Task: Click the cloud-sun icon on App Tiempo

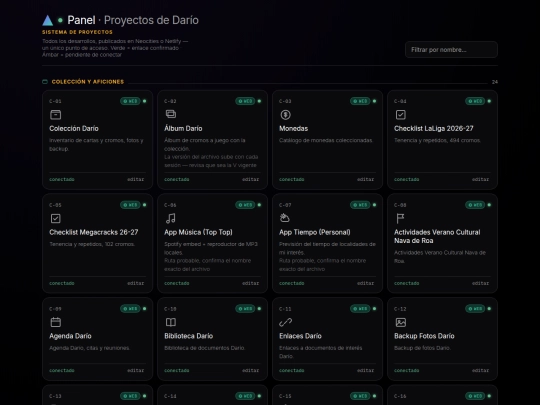Action: [x=285, y=218]
